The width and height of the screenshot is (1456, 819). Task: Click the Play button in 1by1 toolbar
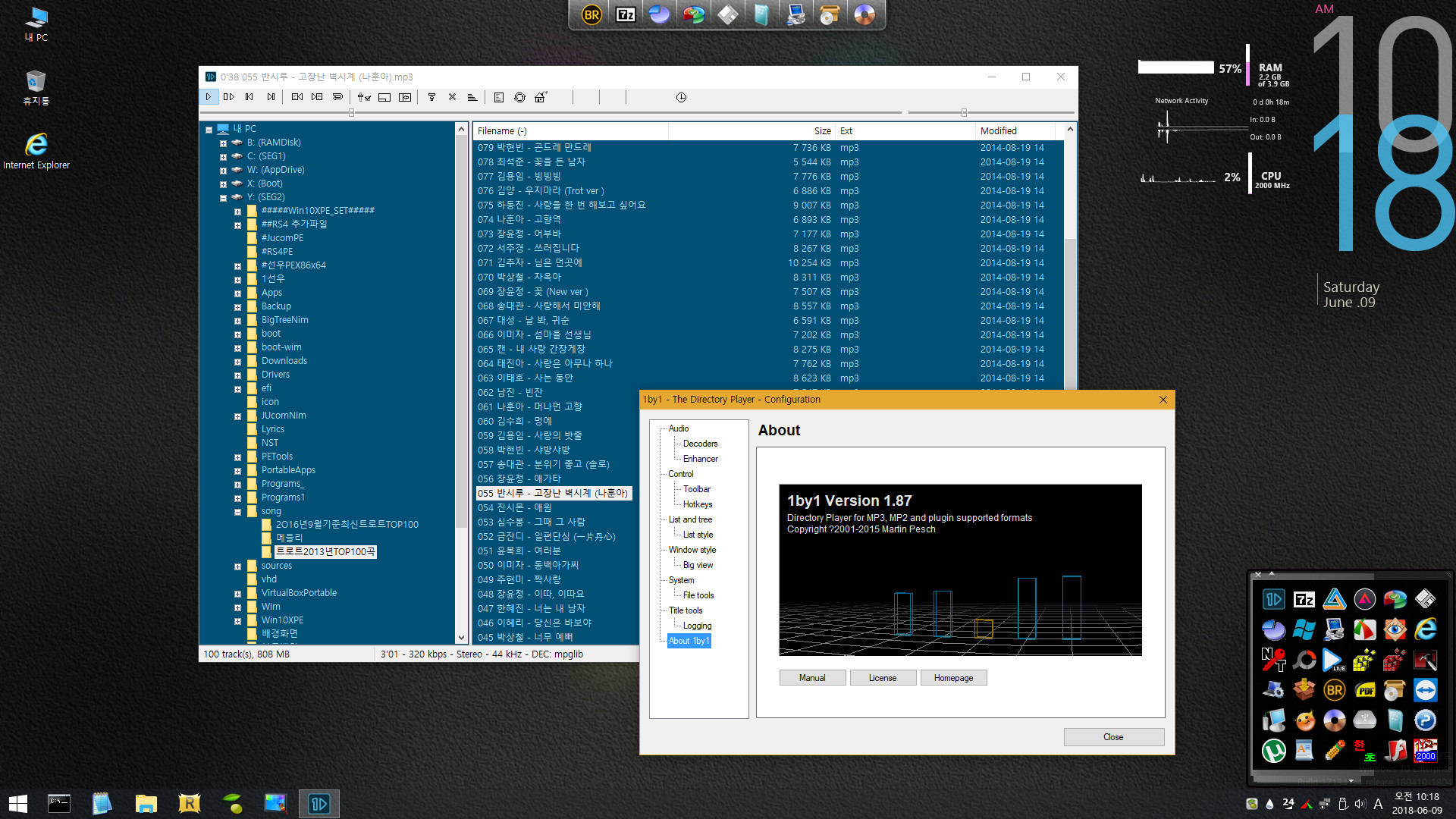point(208,97)
